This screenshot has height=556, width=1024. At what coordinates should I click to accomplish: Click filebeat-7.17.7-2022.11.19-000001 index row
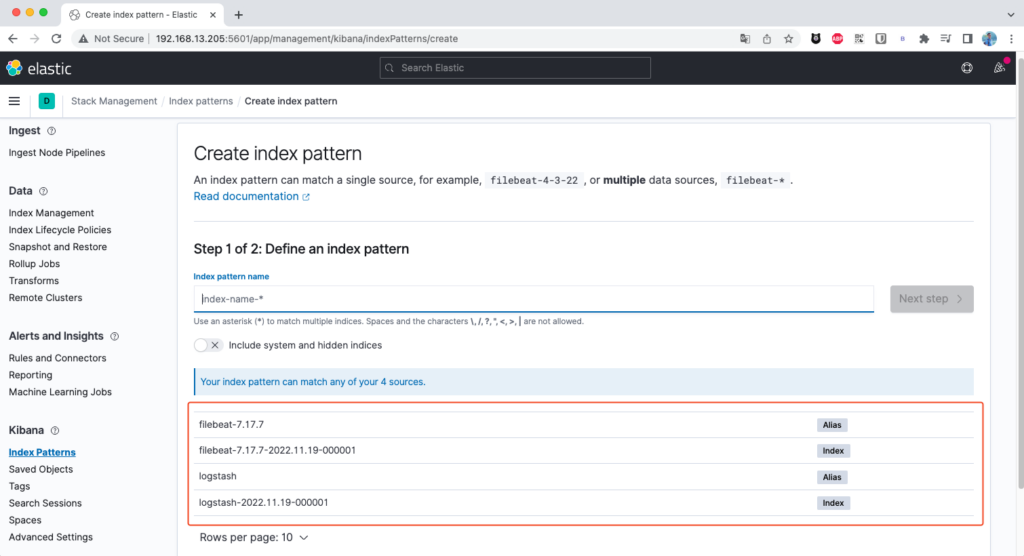(584, 451)
